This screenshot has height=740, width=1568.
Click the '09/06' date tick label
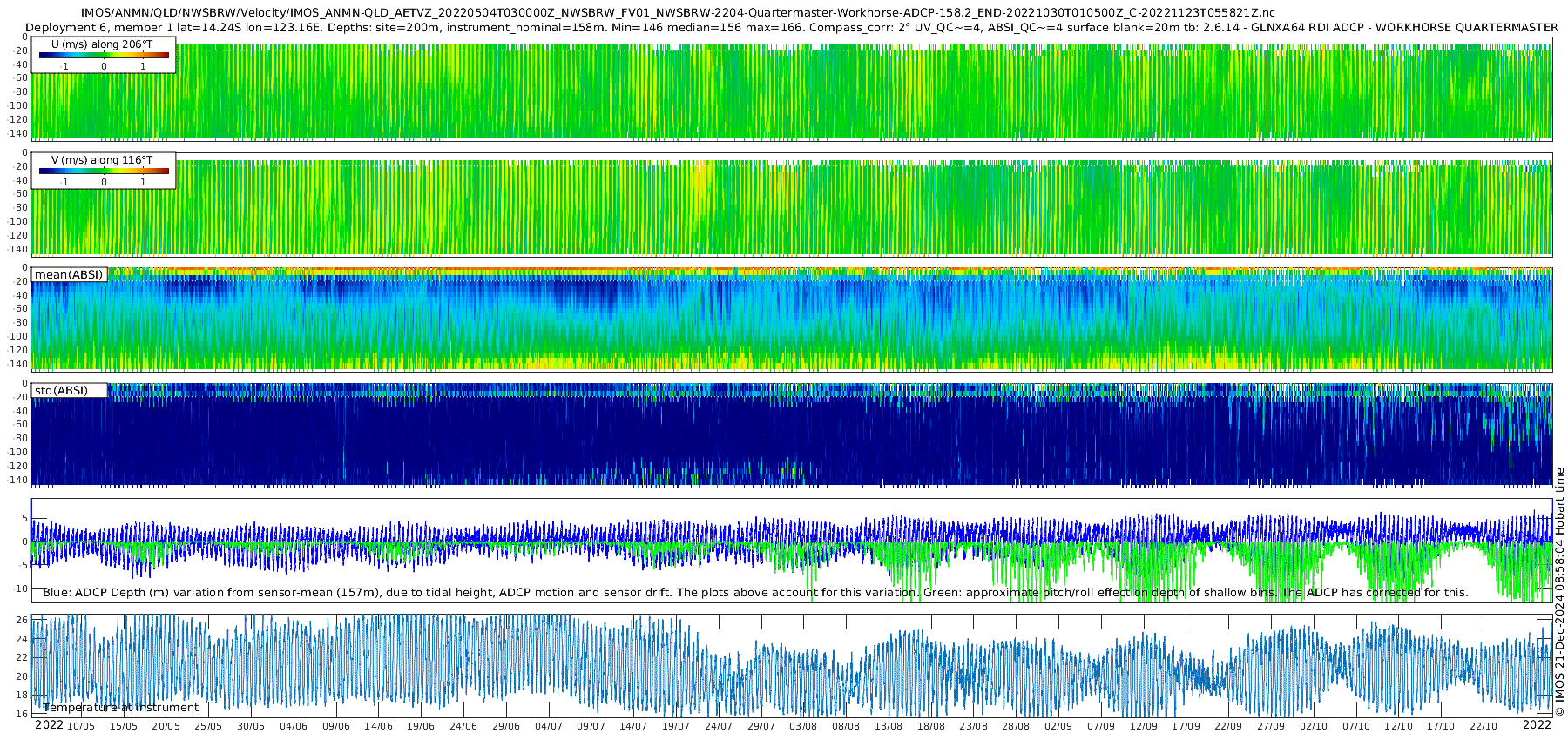pos(336,726)
